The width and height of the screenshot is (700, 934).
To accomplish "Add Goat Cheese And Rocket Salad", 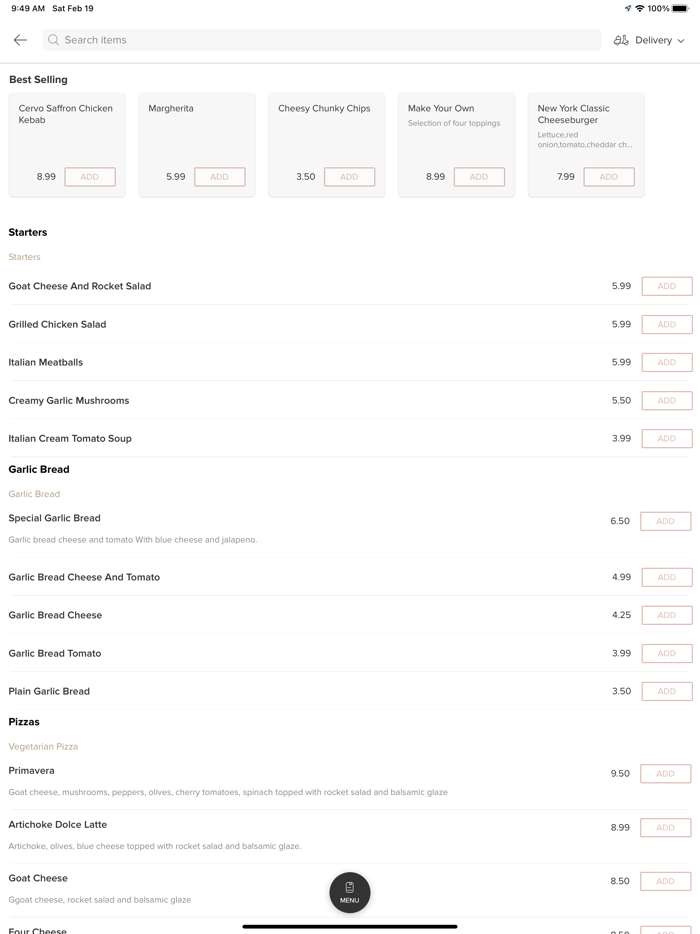I will click(666, 286).
